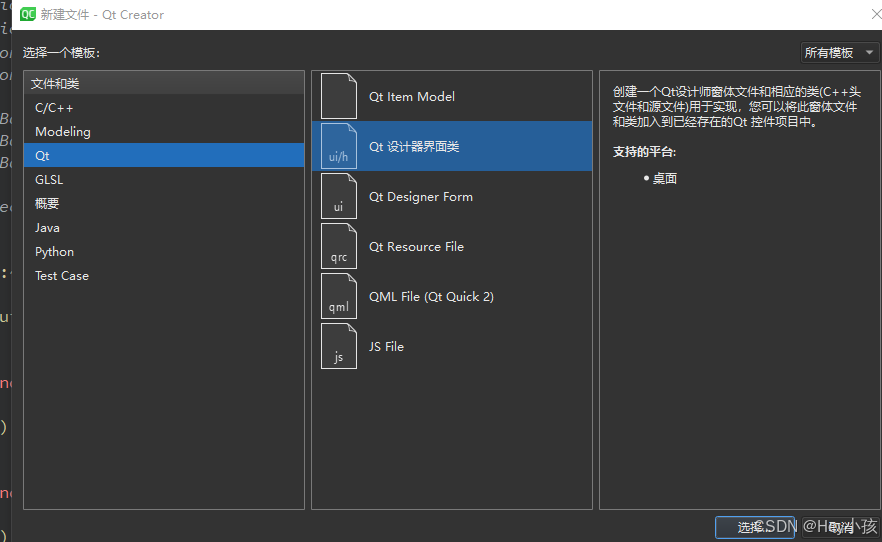The image size is (882, 542).
Task: Choose the JS File template
Action: [x=452, y=346]
